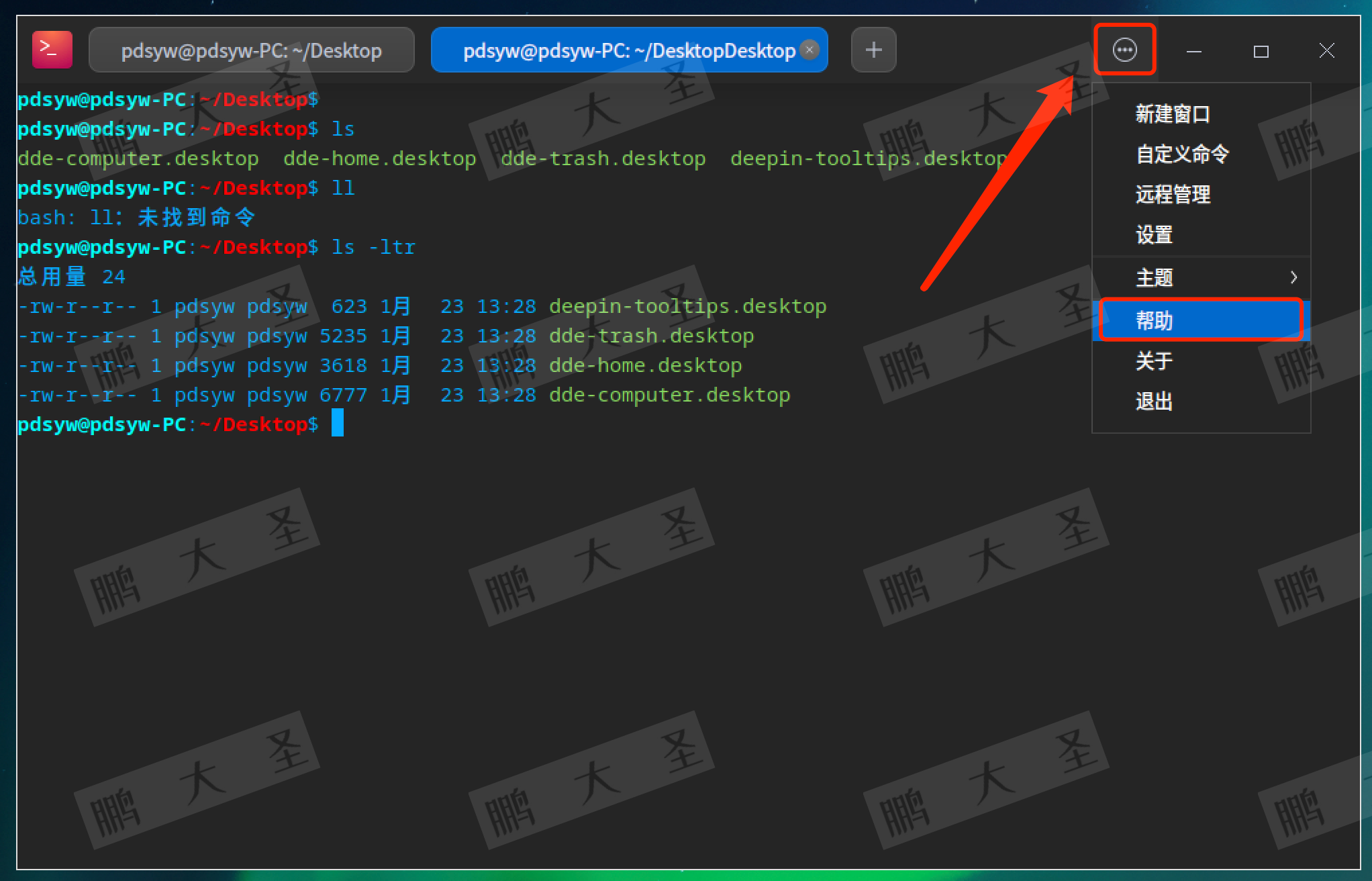Image resolution: width=1372 pixels, height=881 pixels.
Task: Open 自定义命令 menu entry
Action: pyautogui.click(x=1181, y=154)
